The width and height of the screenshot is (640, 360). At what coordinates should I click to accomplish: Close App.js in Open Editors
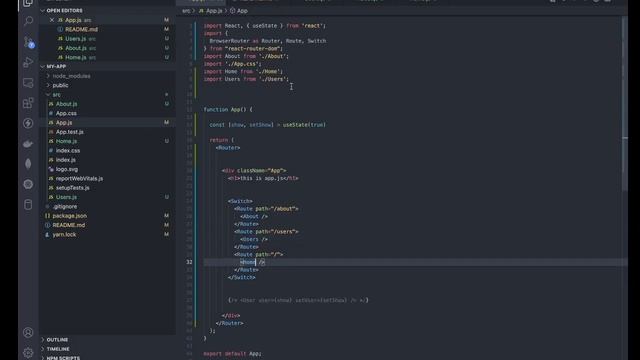52,20
